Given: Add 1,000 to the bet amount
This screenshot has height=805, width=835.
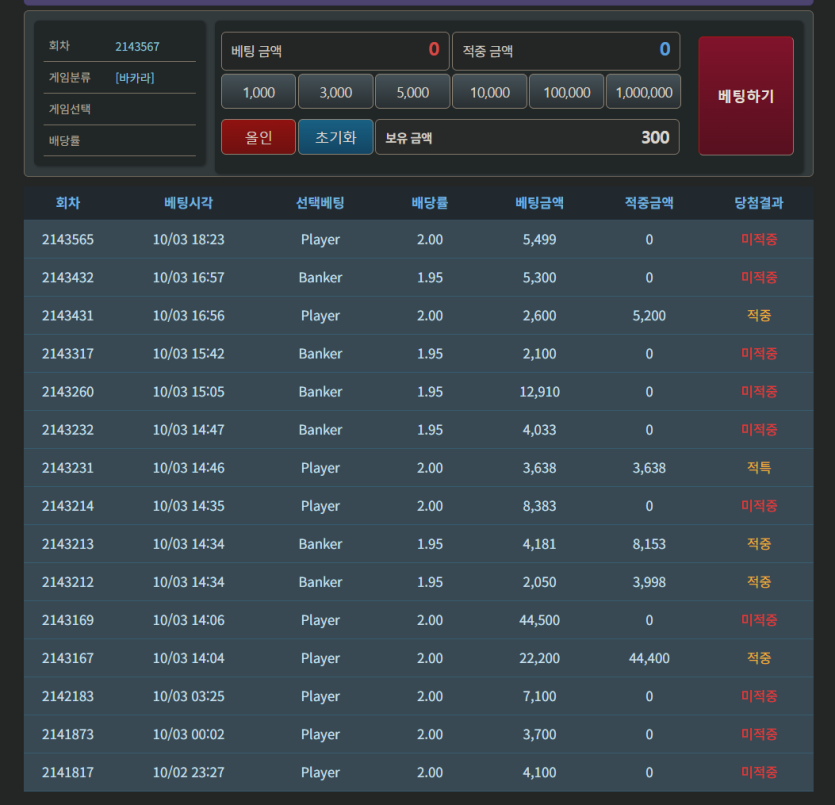Looking at the screenshot, I should point(259,92).
